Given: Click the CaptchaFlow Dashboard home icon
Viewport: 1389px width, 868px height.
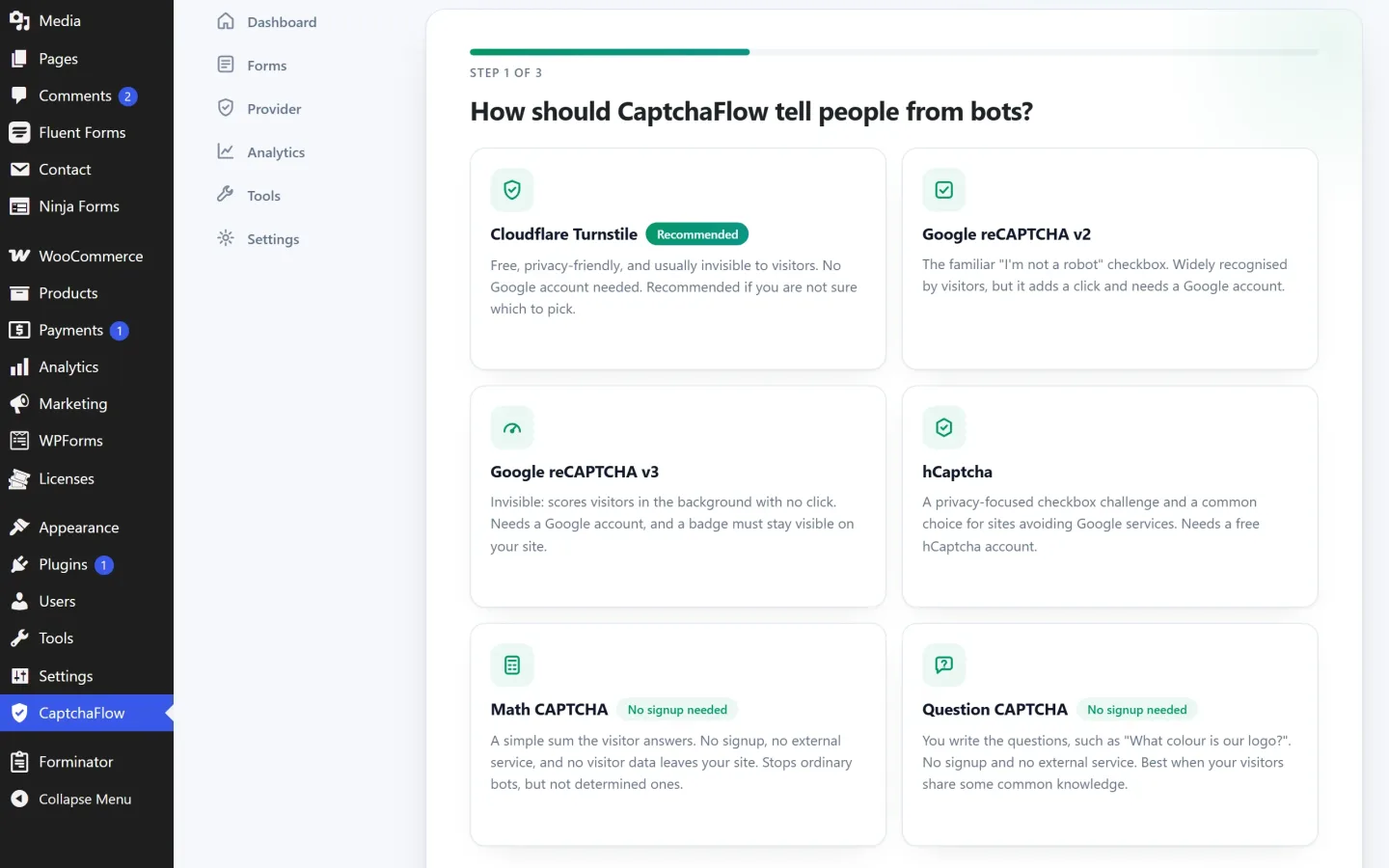Looking at the screenshot, I should pyautogui.click(x=226, y=21).
